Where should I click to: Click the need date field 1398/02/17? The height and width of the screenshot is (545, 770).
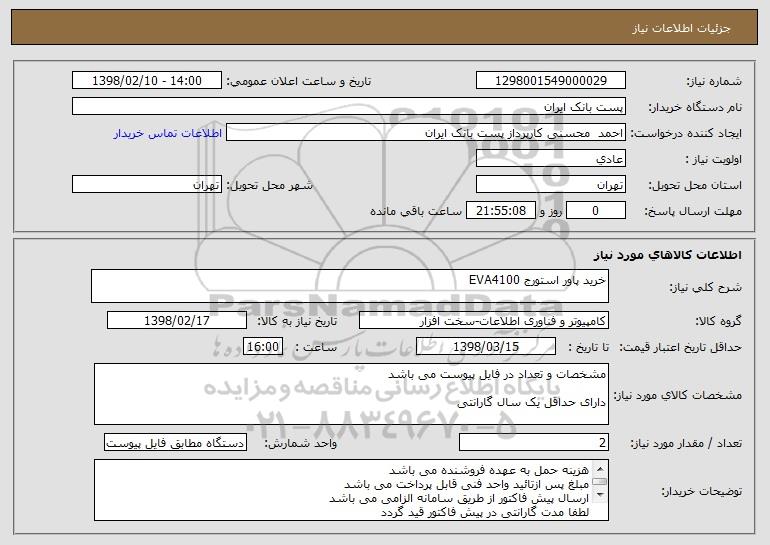pos(177,321)
